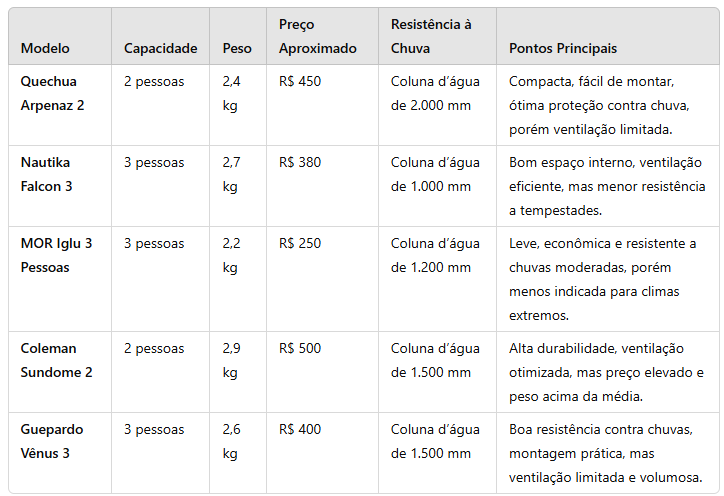Click the Peso column header
724x496 pixels.
tap(237, 48)
